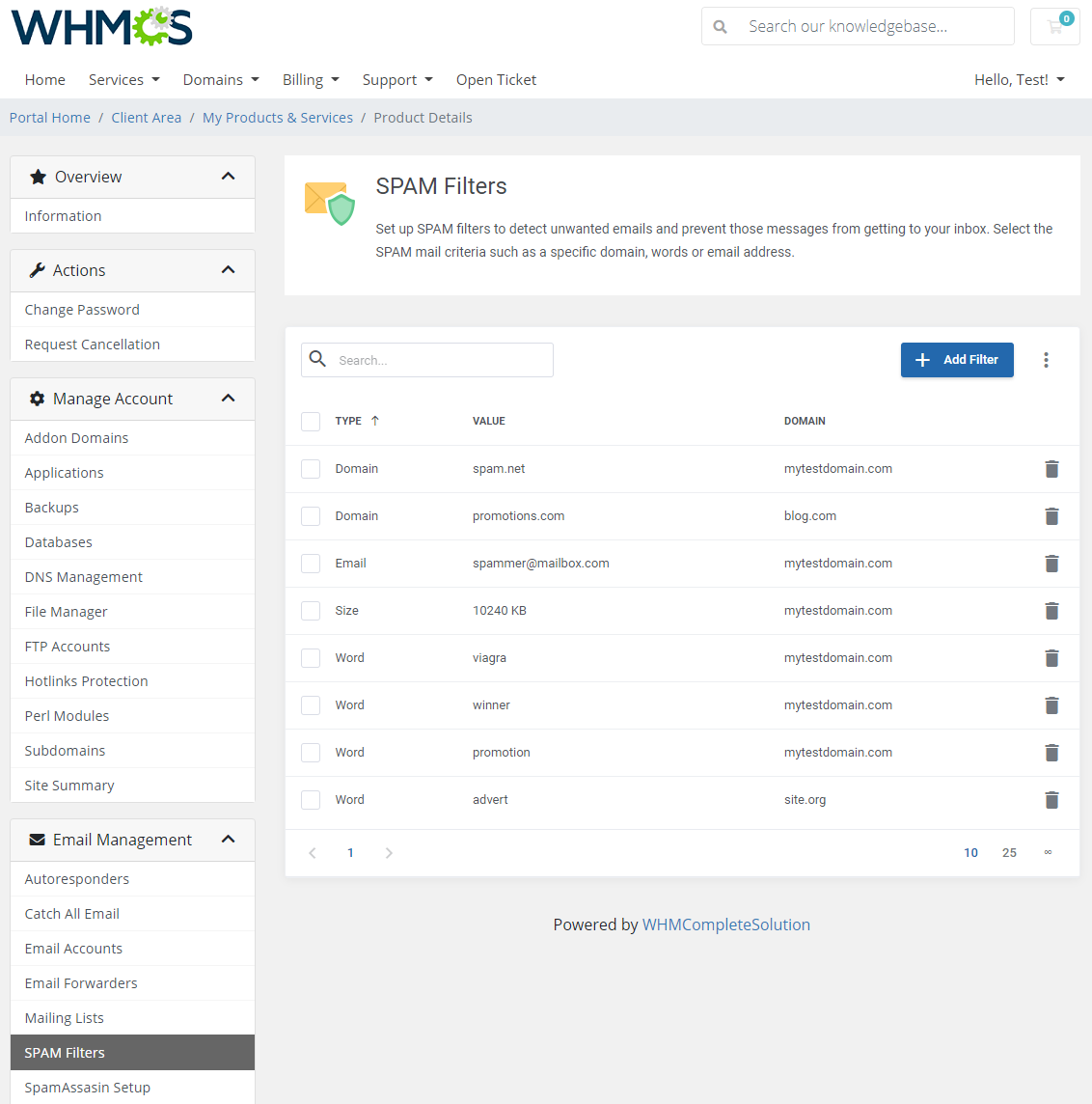
Task: Click the Overview star icon
Action: (x=38, y=177)
